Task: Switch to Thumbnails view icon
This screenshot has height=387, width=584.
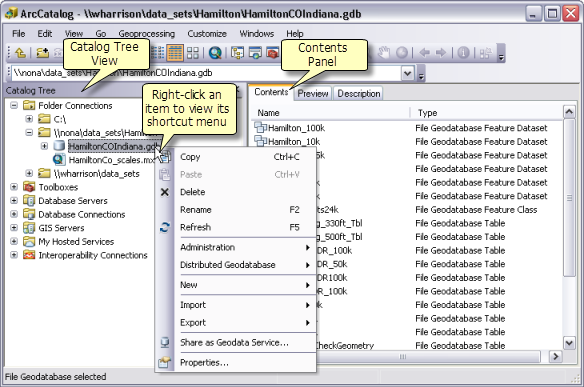Action: coord(193,53)
